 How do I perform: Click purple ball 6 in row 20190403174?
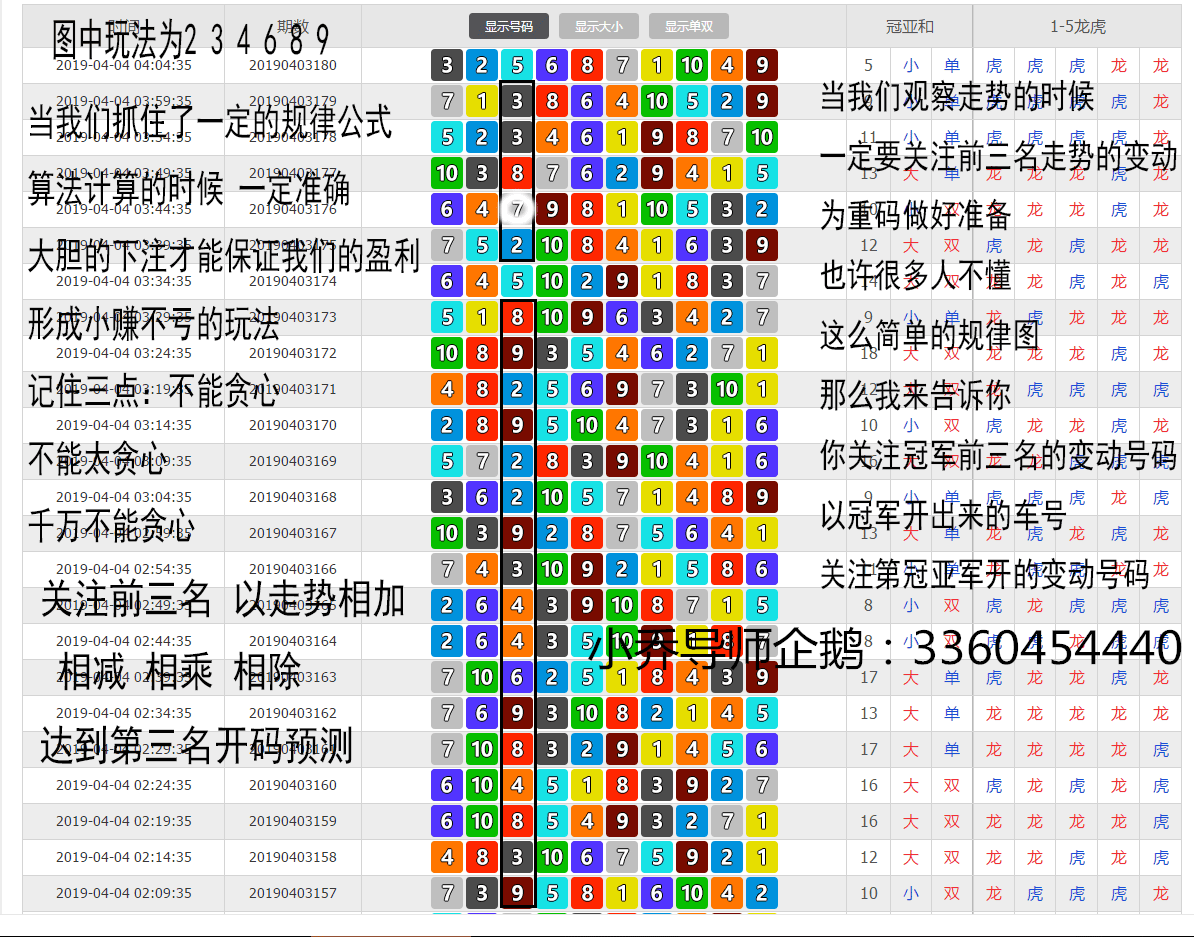(447, 281)
